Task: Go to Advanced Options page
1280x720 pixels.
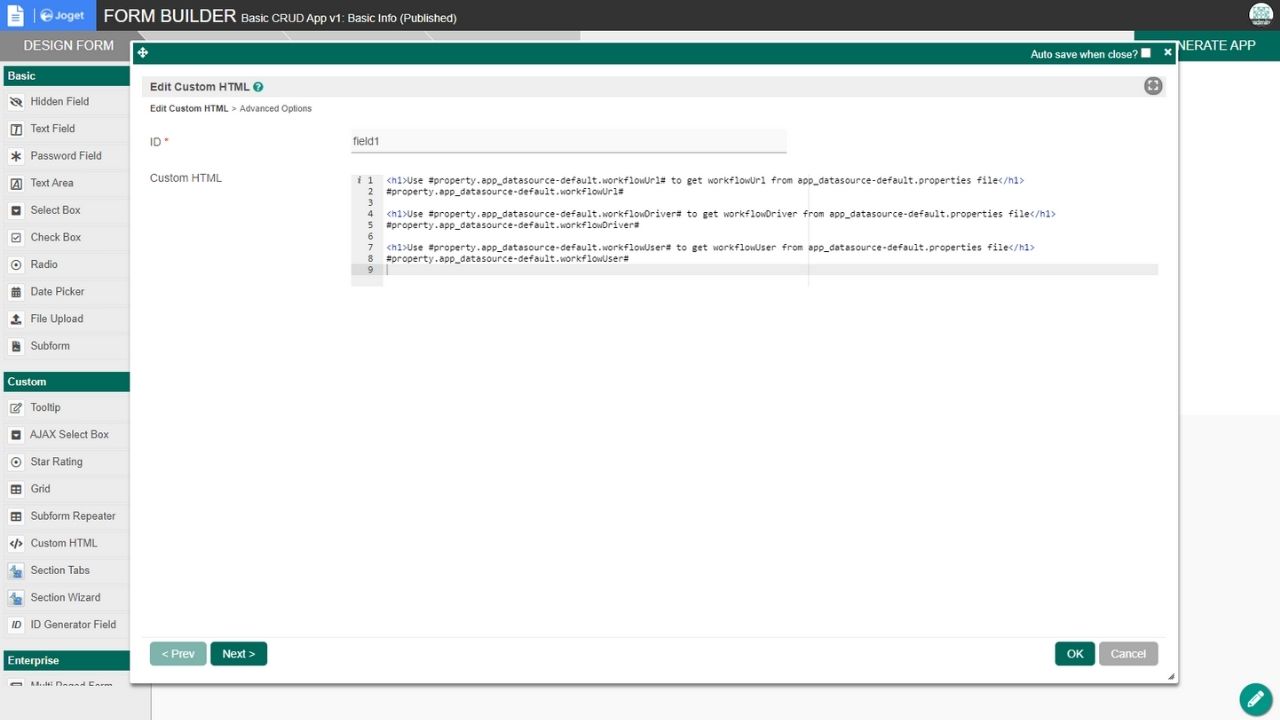Action: 275,108
